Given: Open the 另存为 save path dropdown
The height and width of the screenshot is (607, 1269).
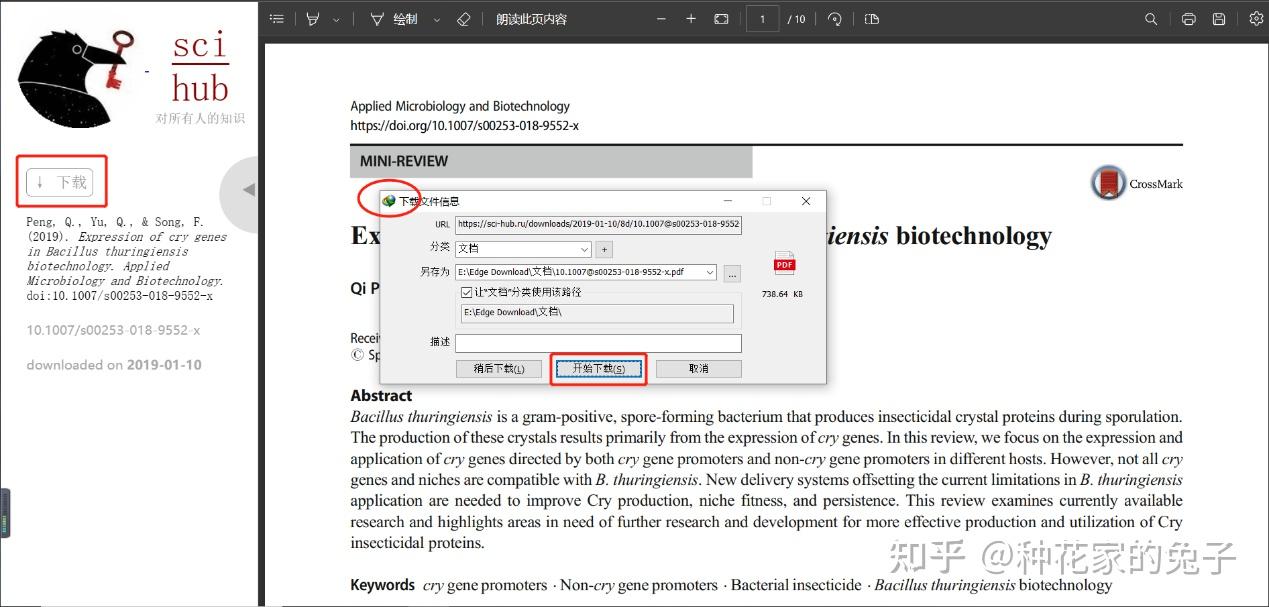Looking at the screenshot, I should 708,272.
